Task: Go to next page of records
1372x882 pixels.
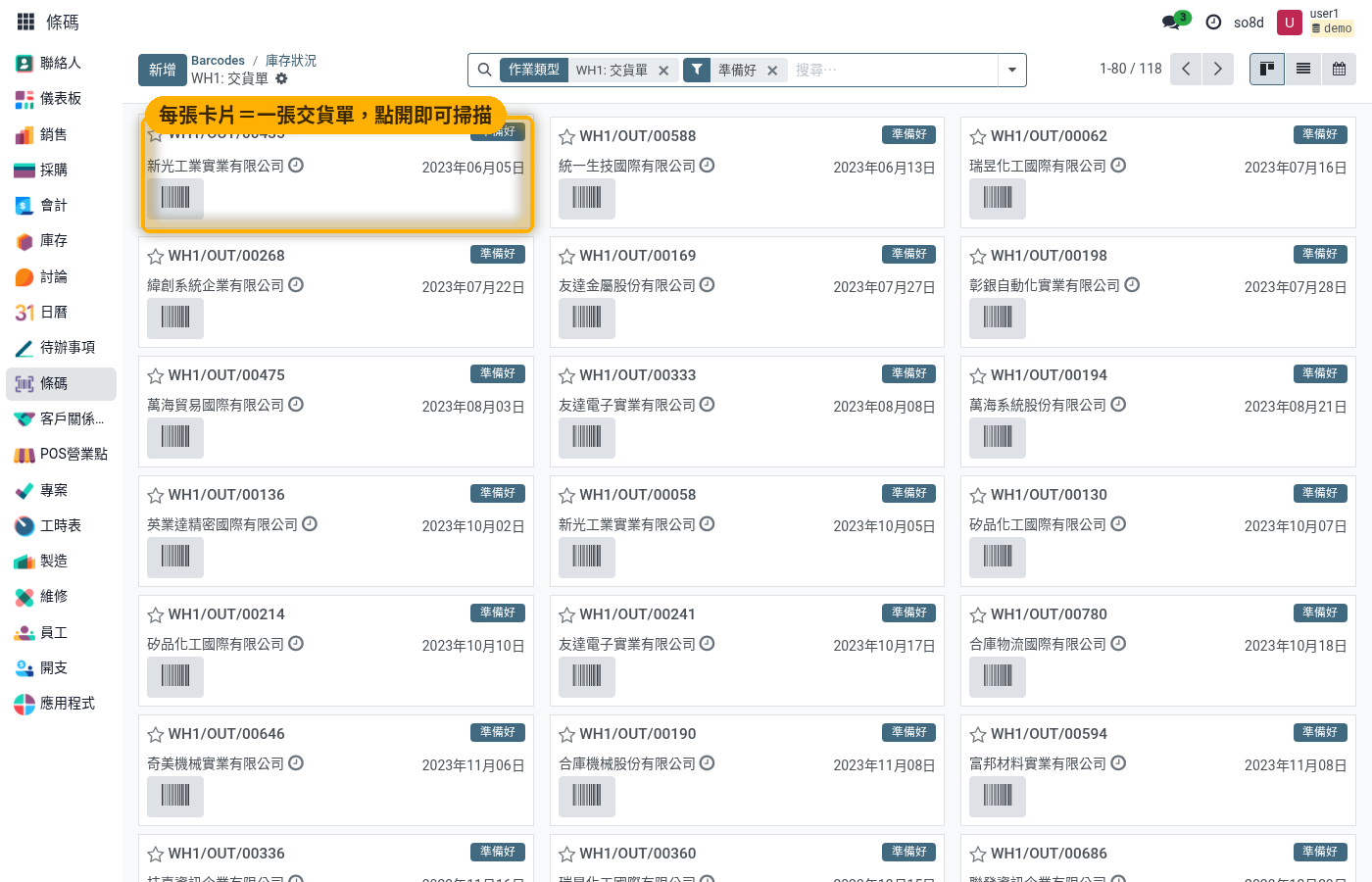Action: [1217, 69]
